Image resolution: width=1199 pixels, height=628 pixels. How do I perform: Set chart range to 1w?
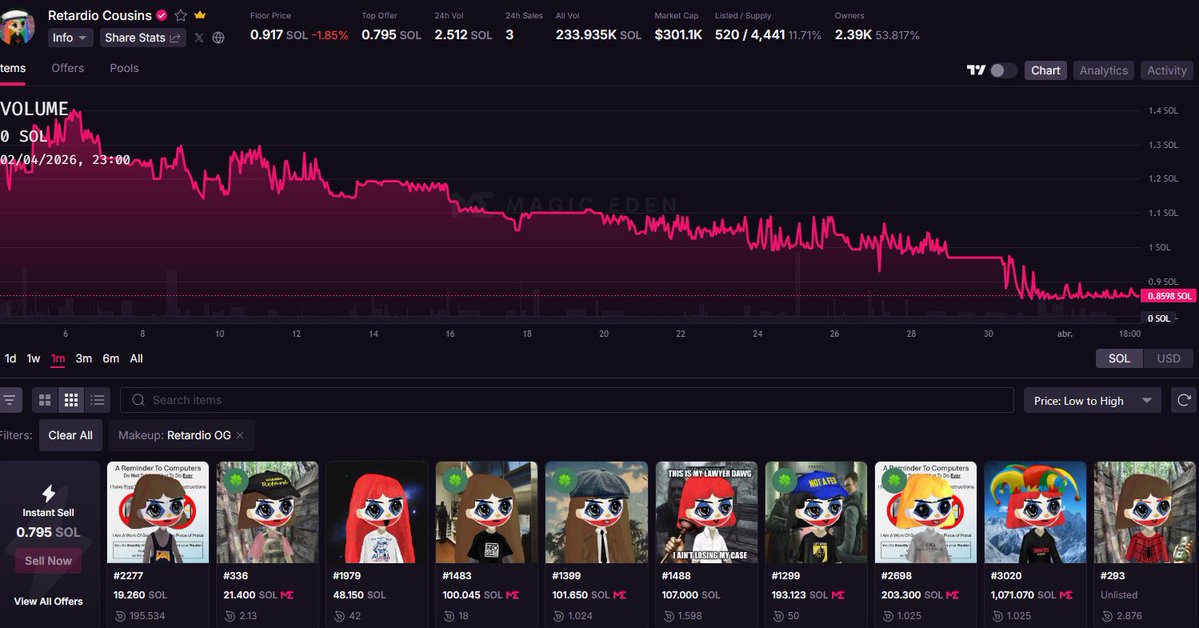coord(34,359)
